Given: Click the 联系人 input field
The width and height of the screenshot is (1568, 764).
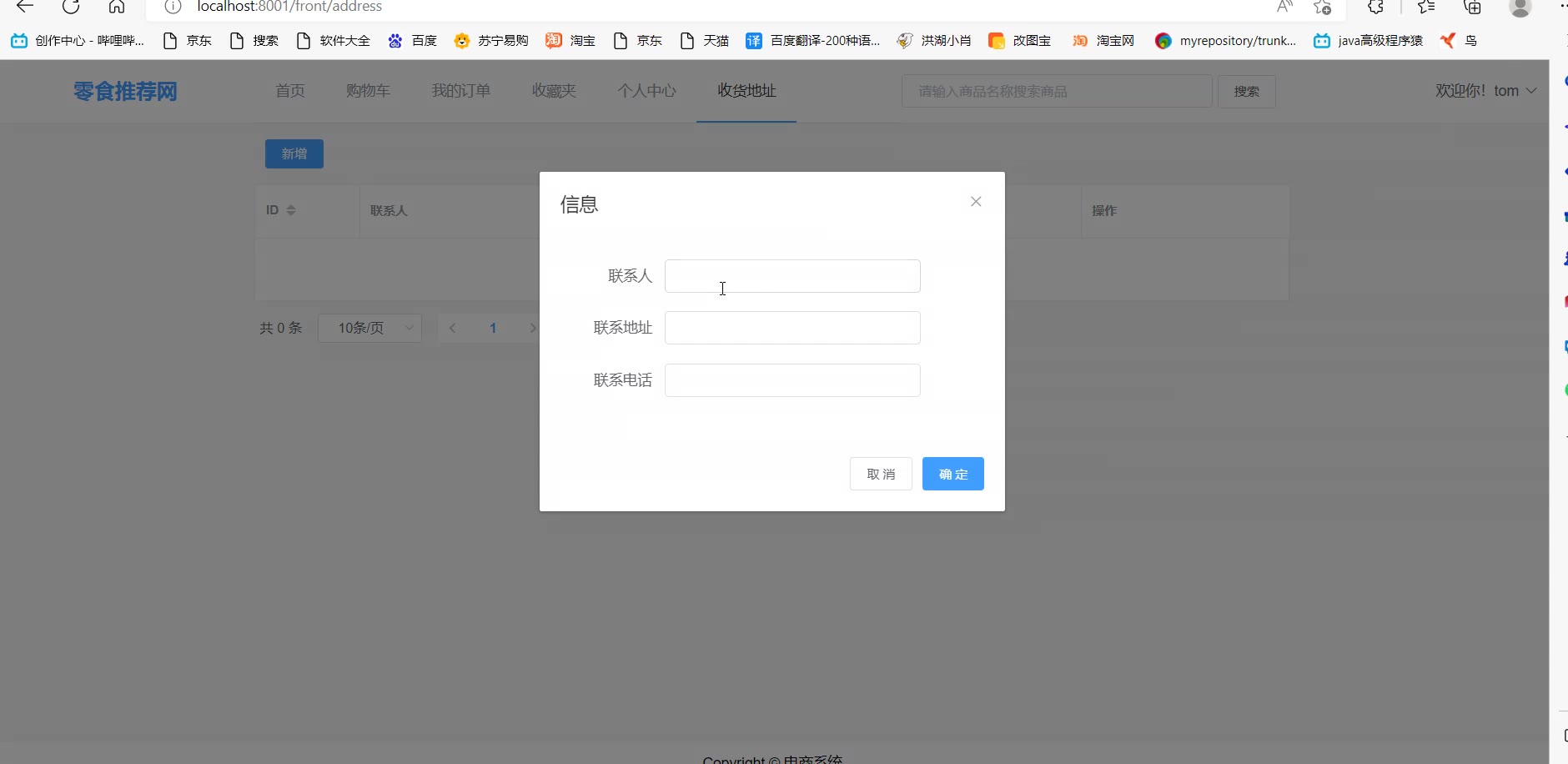Looking at the screenshot, I should click(x=792, y=276).
